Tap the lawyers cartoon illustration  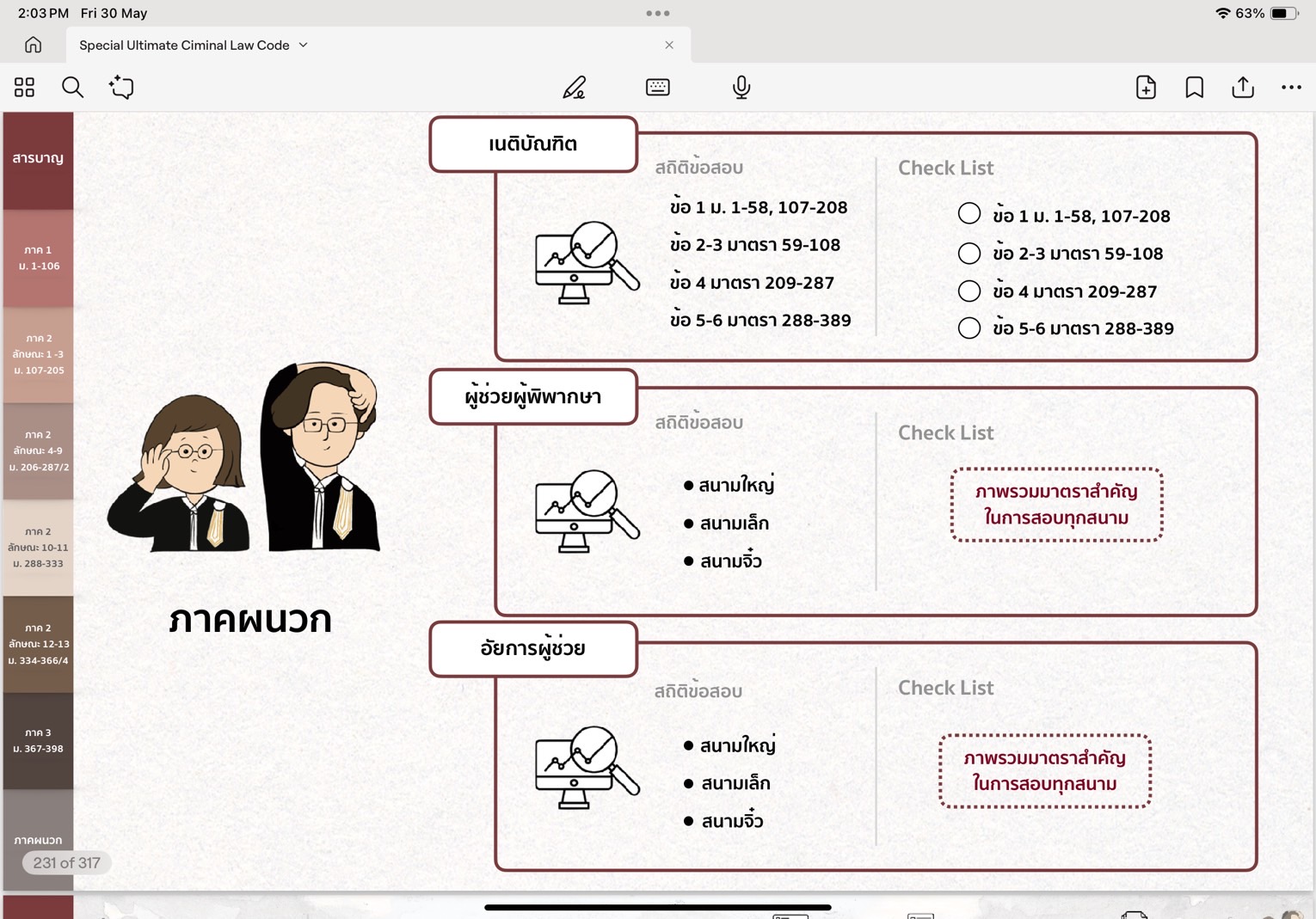tap(243, 456)
